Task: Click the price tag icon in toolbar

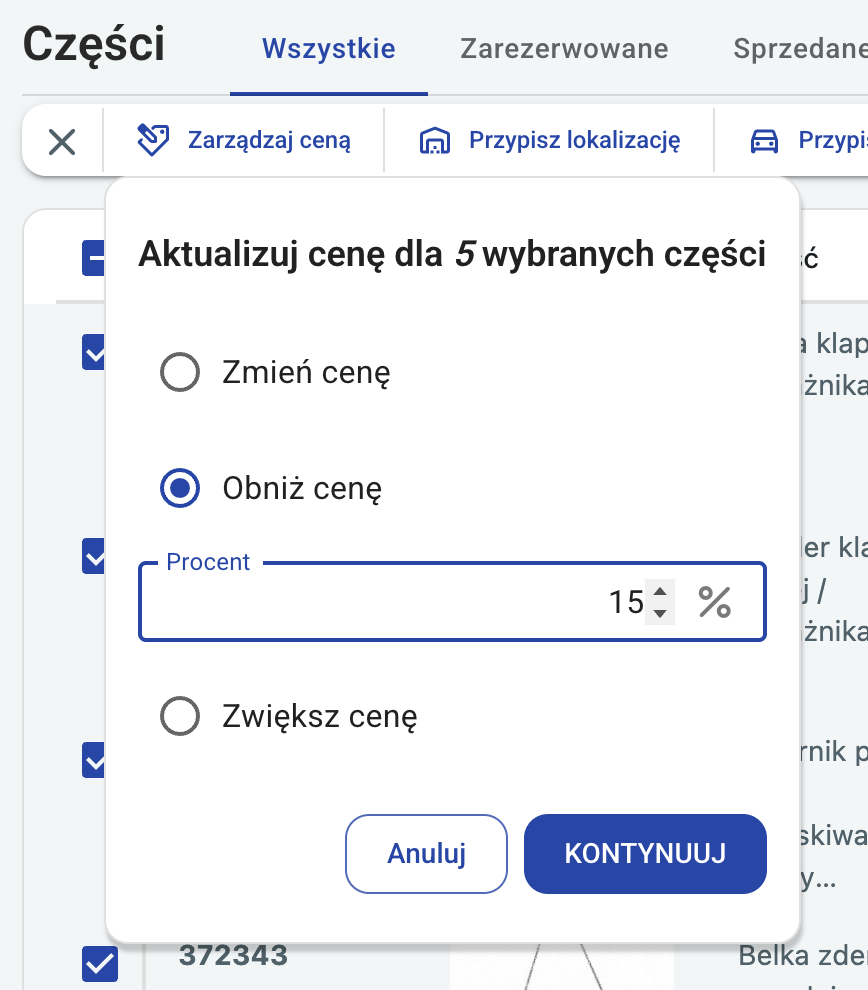Action: (x=153, y=140)
